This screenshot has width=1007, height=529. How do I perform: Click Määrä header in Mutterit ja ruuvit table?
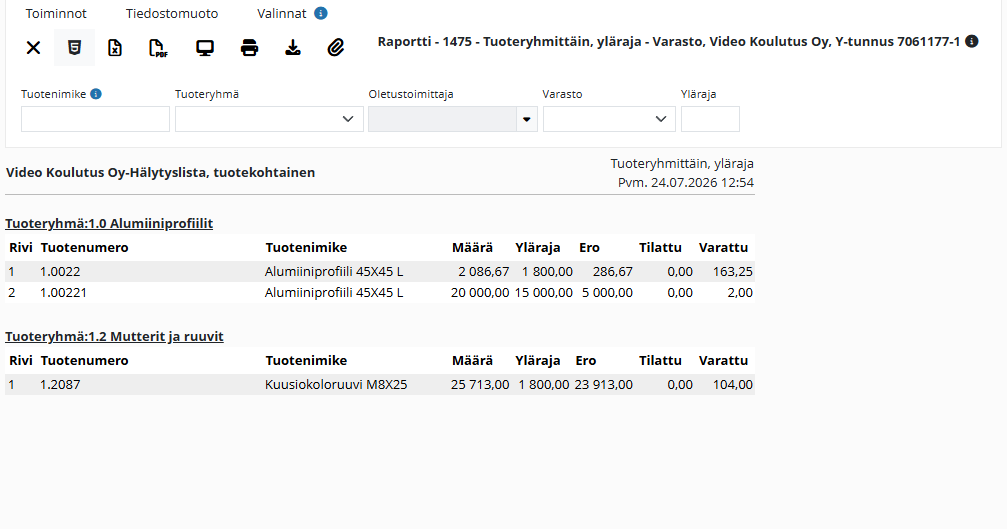click(472, 361)
